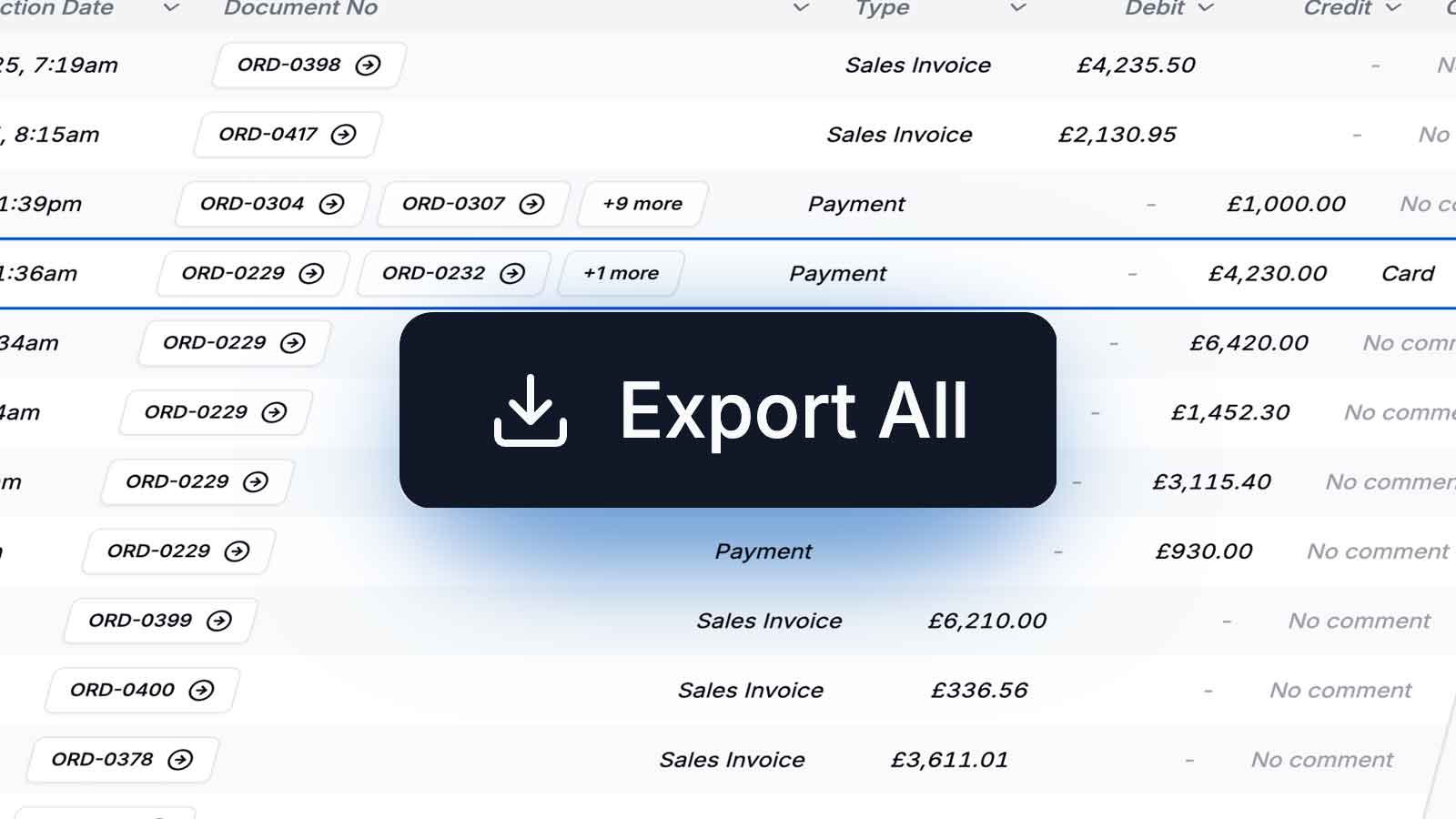1456x819 pixels.
Task: Click Sales Invoice type in ORD-0417 row
Action: (x=899, y=135)
